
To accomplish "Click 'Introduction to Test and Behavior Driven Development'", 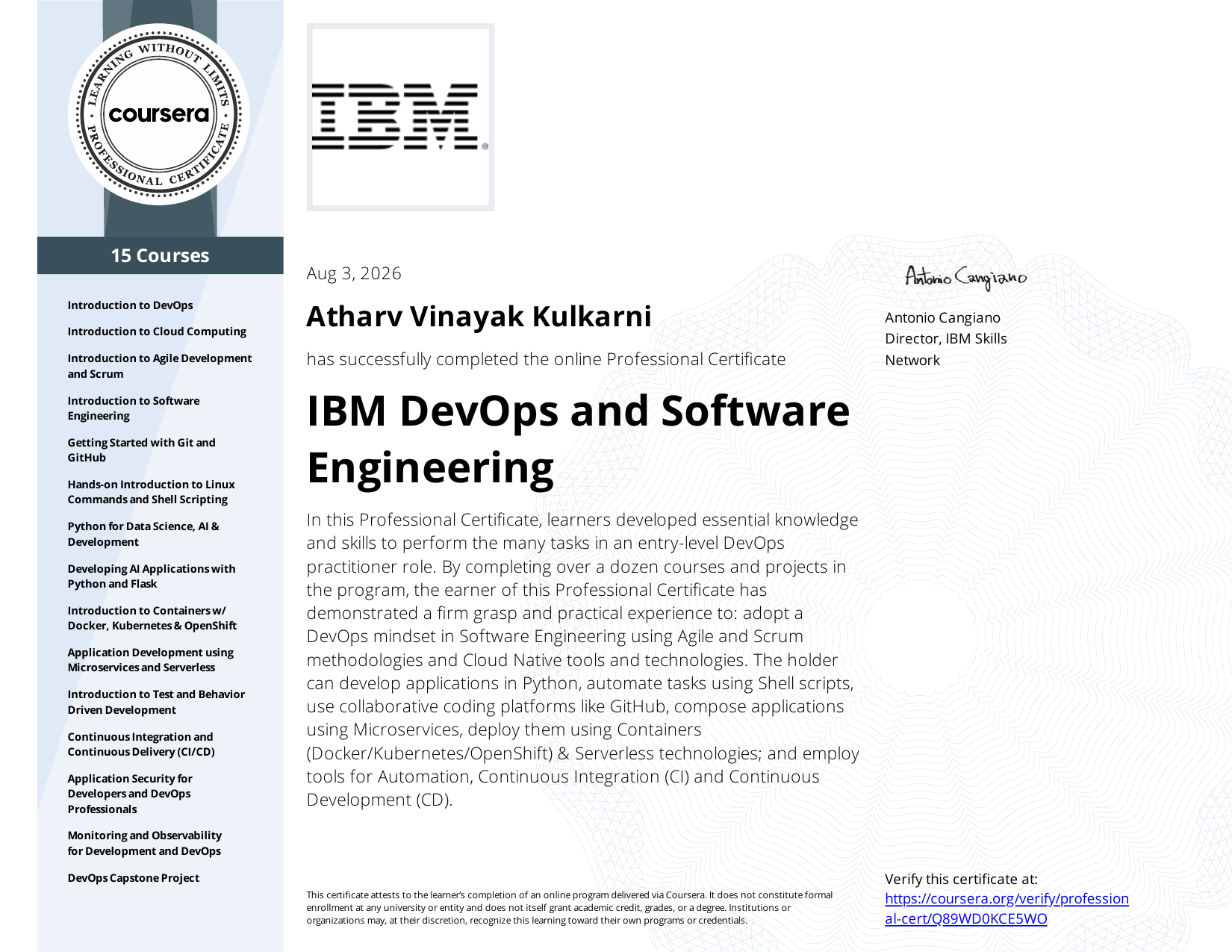I will [156, 702].
